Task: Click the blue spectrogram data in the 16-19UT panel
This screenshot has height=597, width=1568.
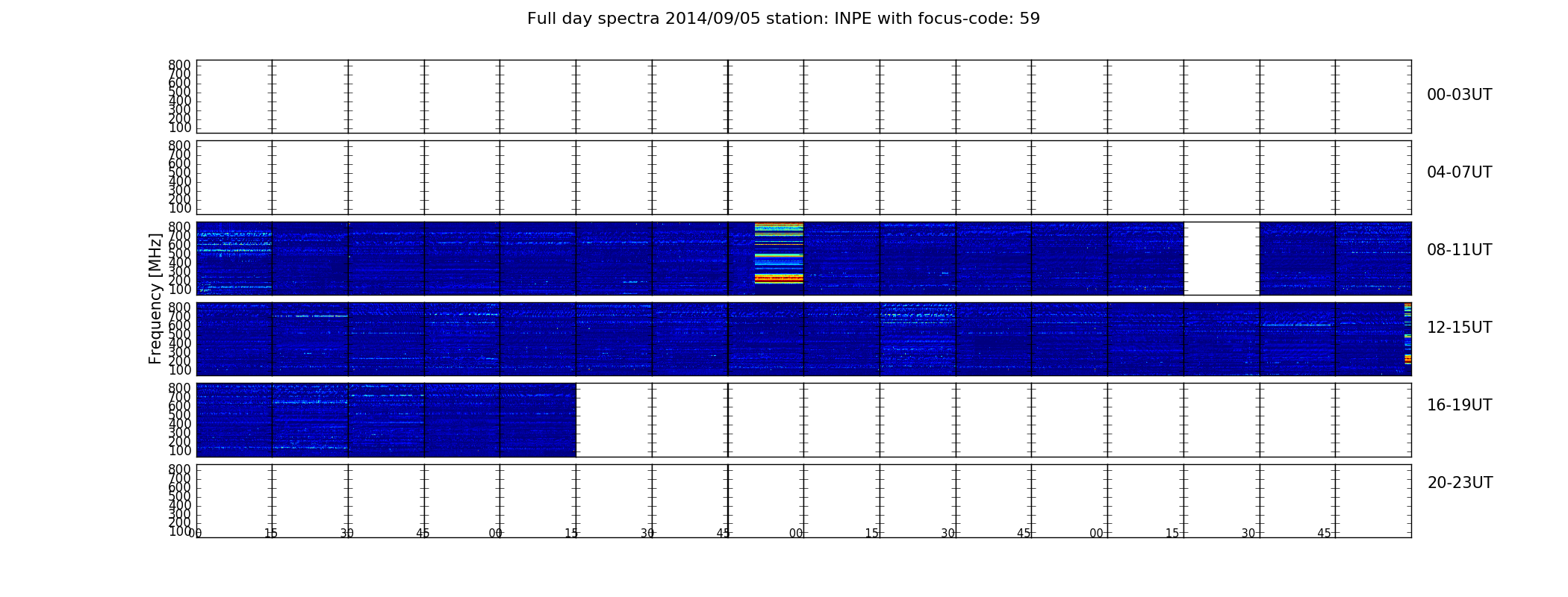Action: 386,419
